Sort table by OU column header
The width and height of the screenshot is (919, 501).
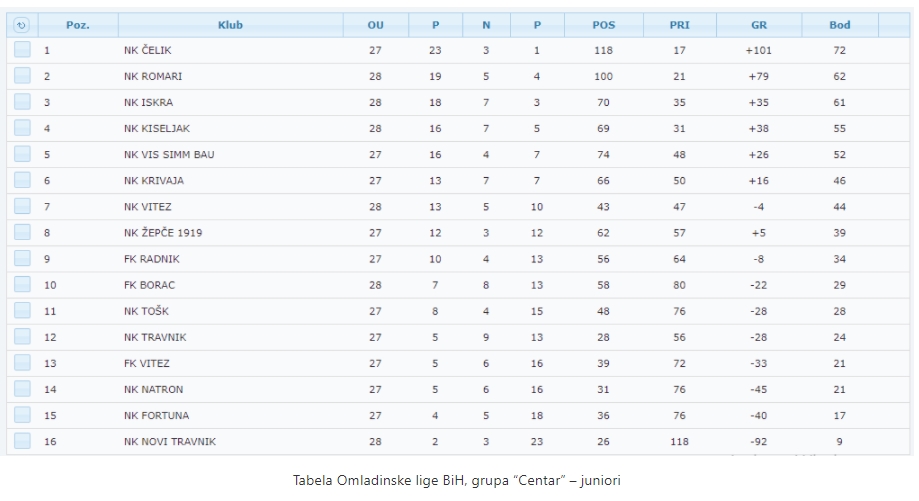[375, 25]
